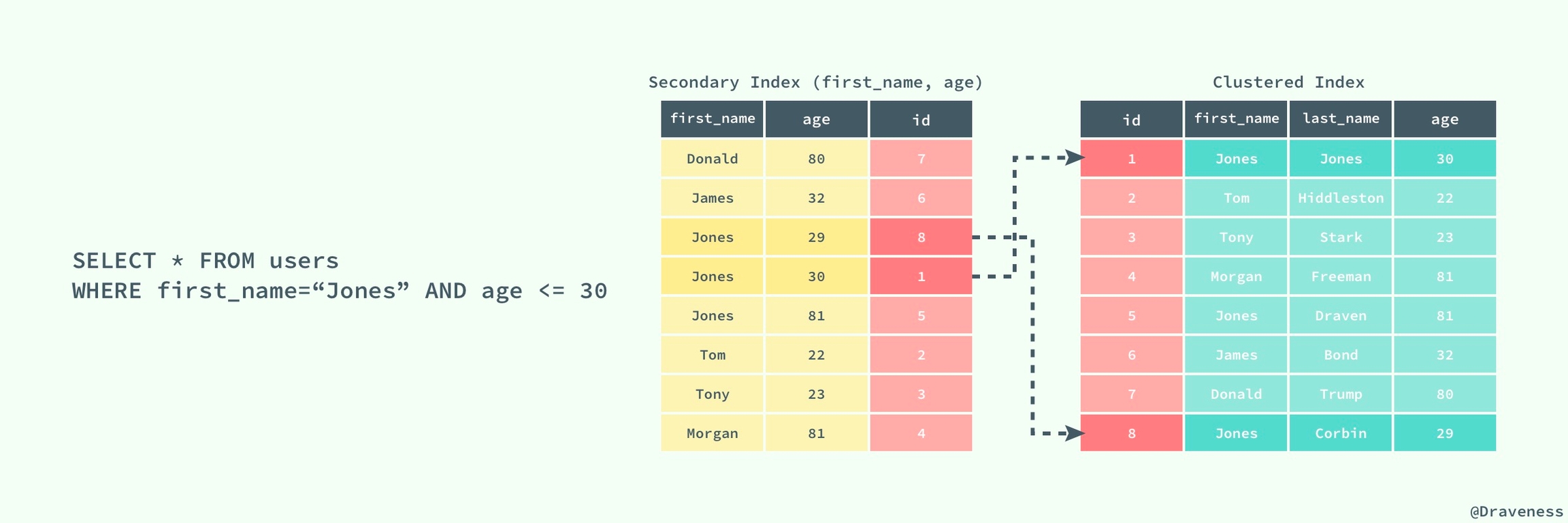Click the highlighted Corbin cell

point(1340,433)
